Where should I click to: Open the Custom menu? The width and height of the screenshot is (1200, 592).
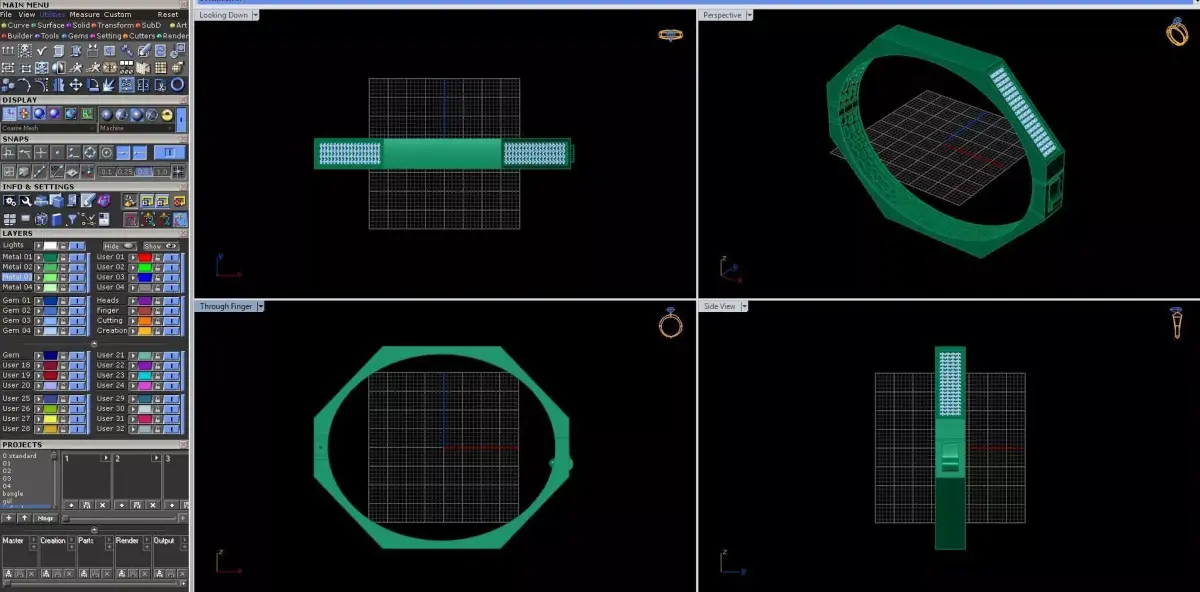118,14
